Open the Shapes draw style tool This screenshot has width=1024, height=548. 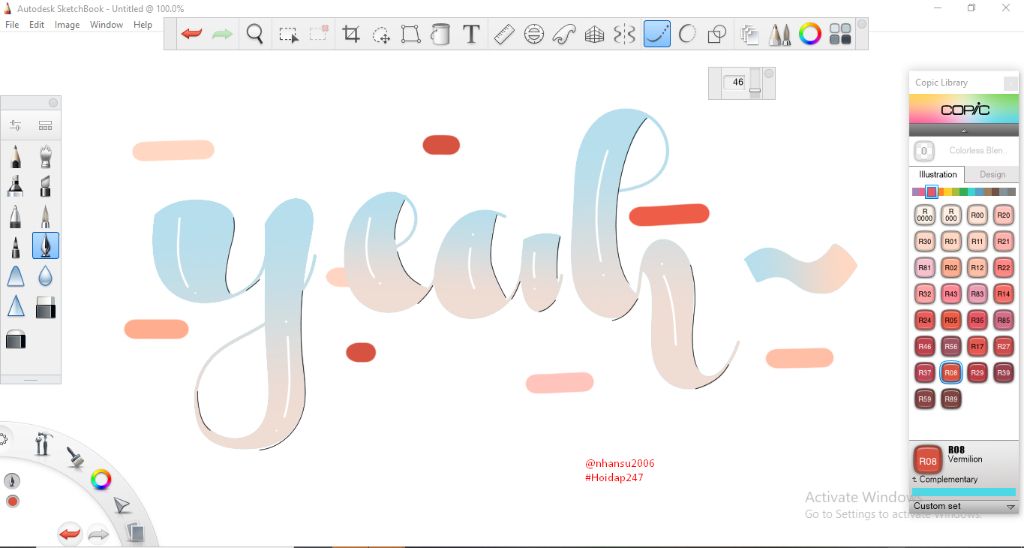pyautogui.click(x=717, y=34)
